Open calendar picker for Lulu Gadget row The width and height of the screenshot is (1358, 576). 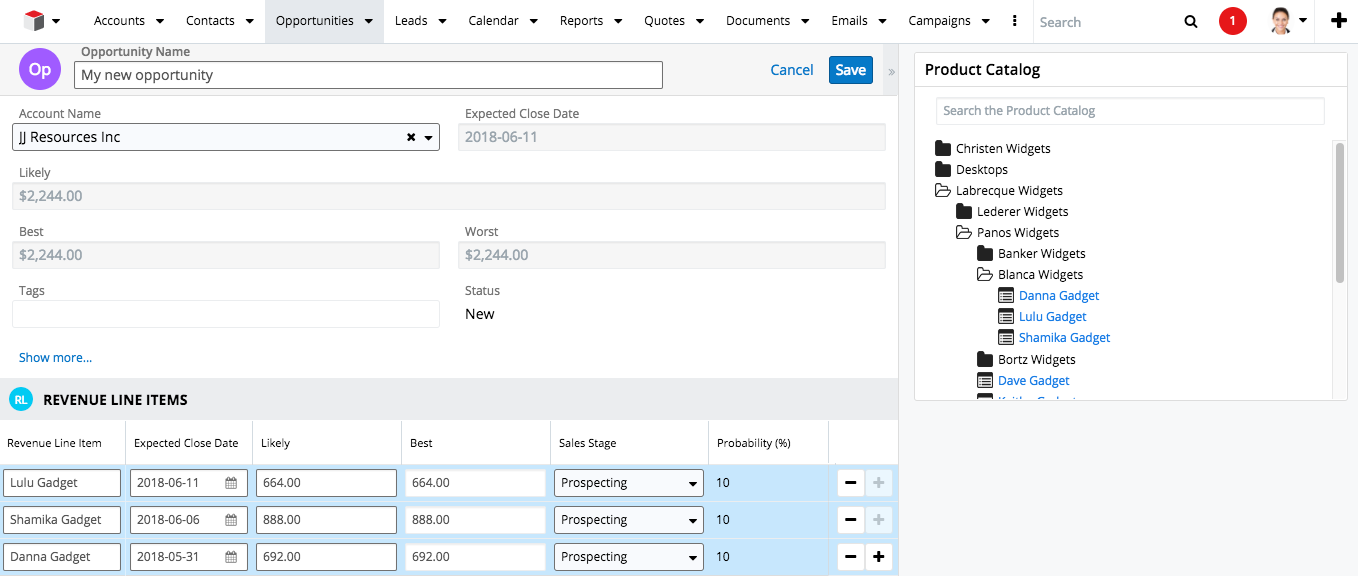(x=231, y=483)
